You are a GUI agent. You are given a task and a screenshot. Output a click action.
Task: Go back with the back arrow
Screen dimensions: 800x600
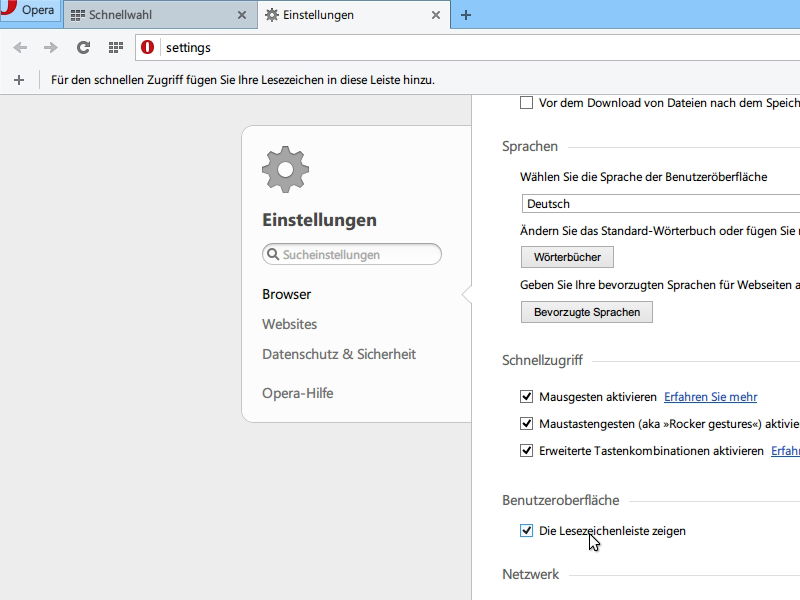pyautogui.click(x=20, y=47)
